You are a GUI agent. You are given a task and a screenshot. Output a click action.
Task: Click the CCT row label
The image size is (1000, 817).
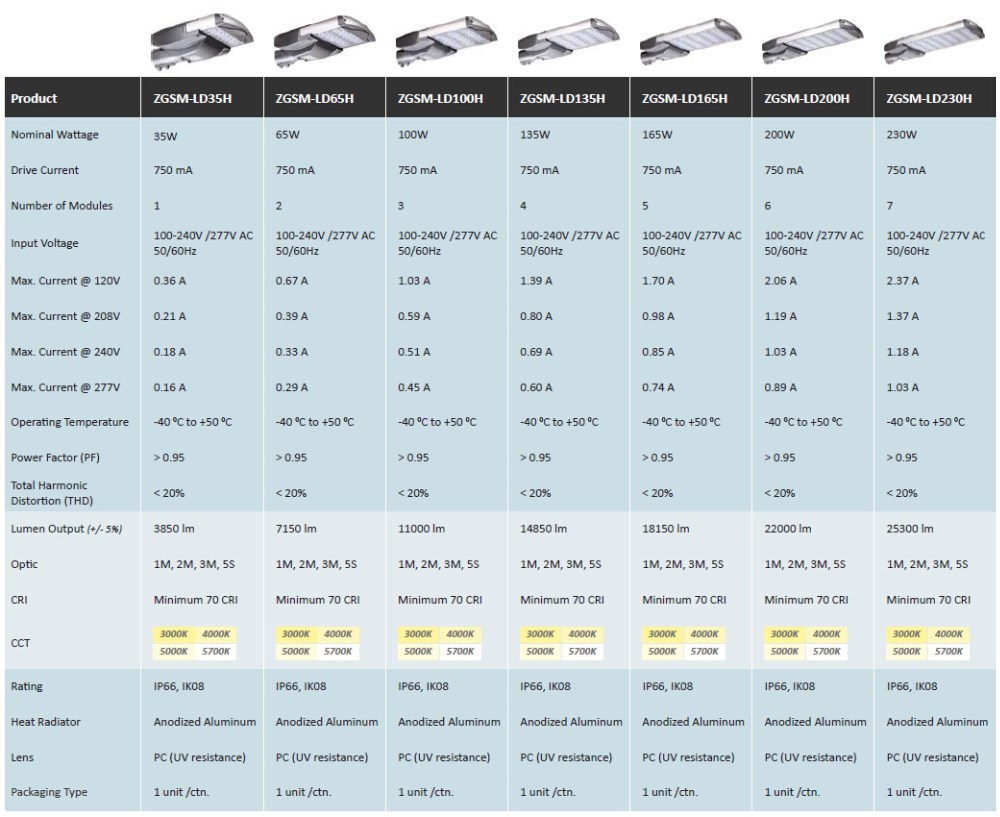tap(20, 643)
